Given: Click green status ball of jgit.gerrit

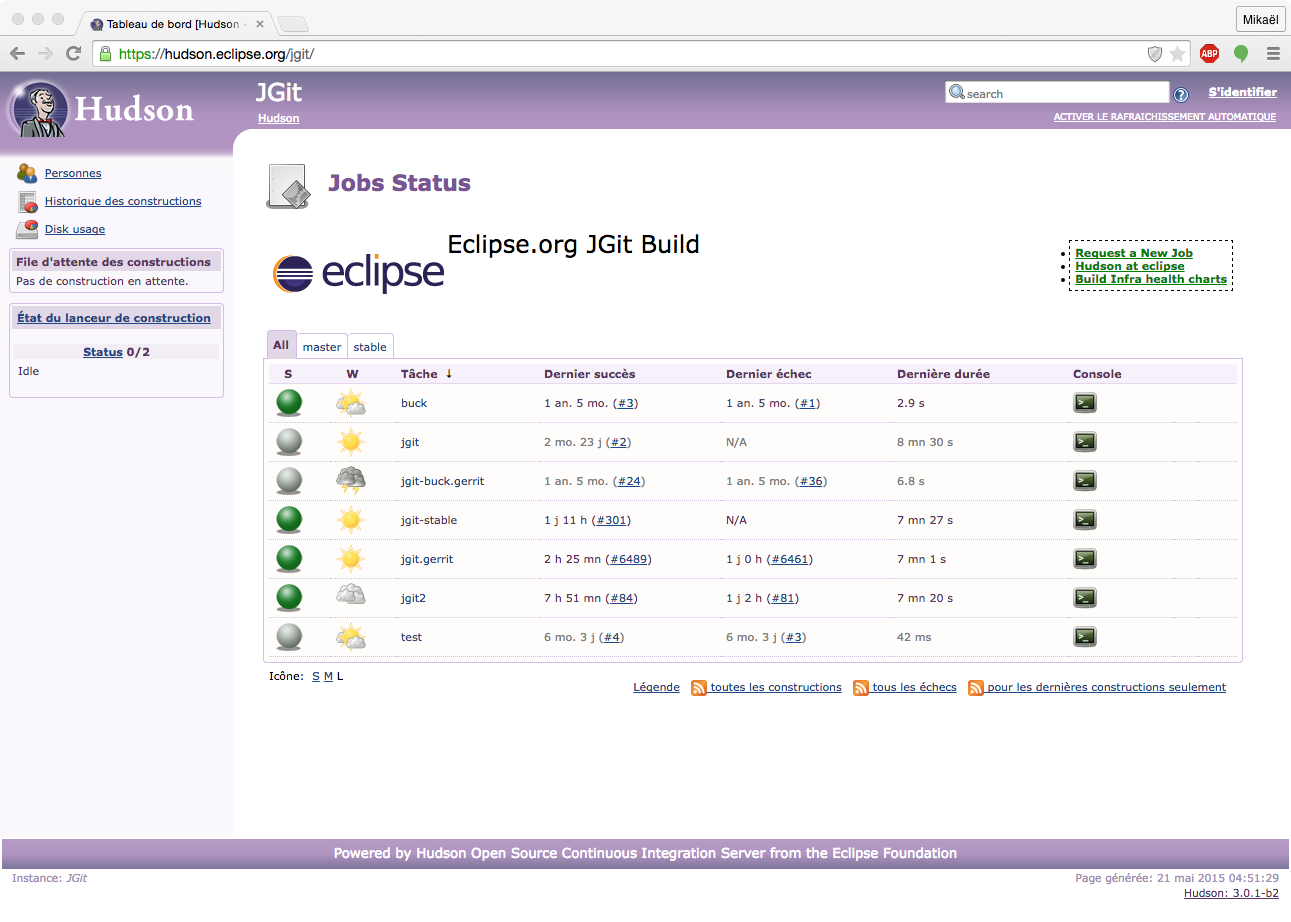Looking at the screenshot, I should coord(289,559).
